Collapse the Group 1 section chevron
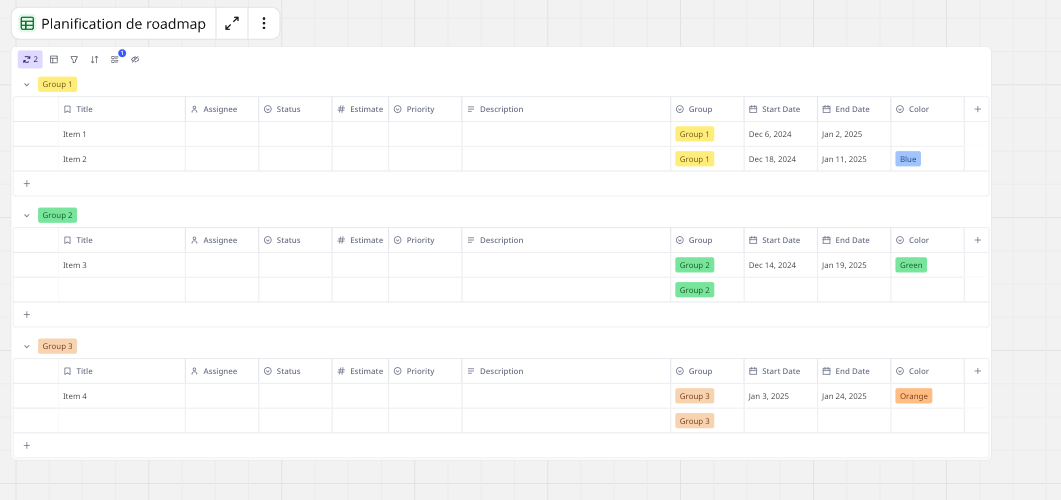Image resolution: width=1061 pixels, height=500 pixels. [27, 85]
